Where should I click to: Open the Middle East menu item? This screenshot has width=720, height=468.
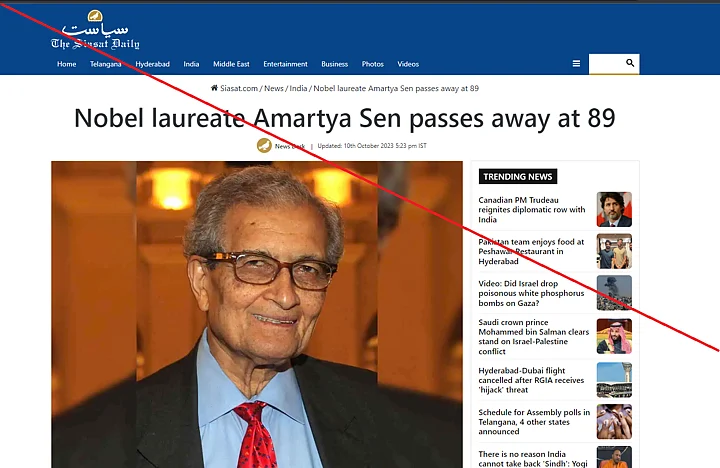(231, 64)
